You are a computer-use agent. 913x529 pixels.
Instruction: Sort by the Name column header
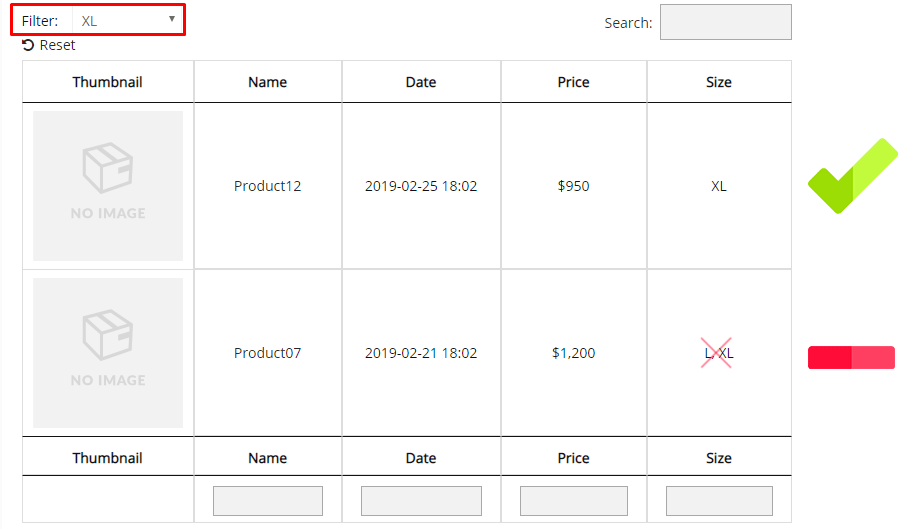pyautogui.click(x=267, y=82)
